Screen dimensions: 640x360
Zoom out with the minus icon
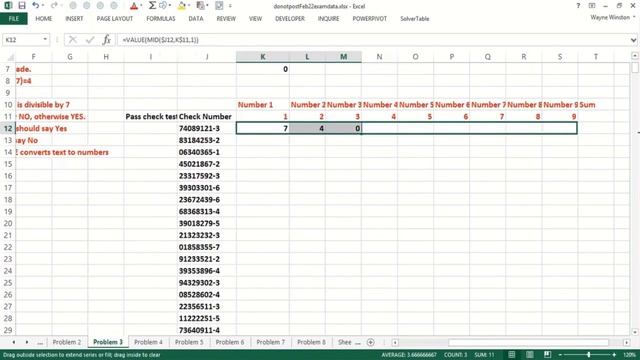pyautogui.click(x=560, y=355)
